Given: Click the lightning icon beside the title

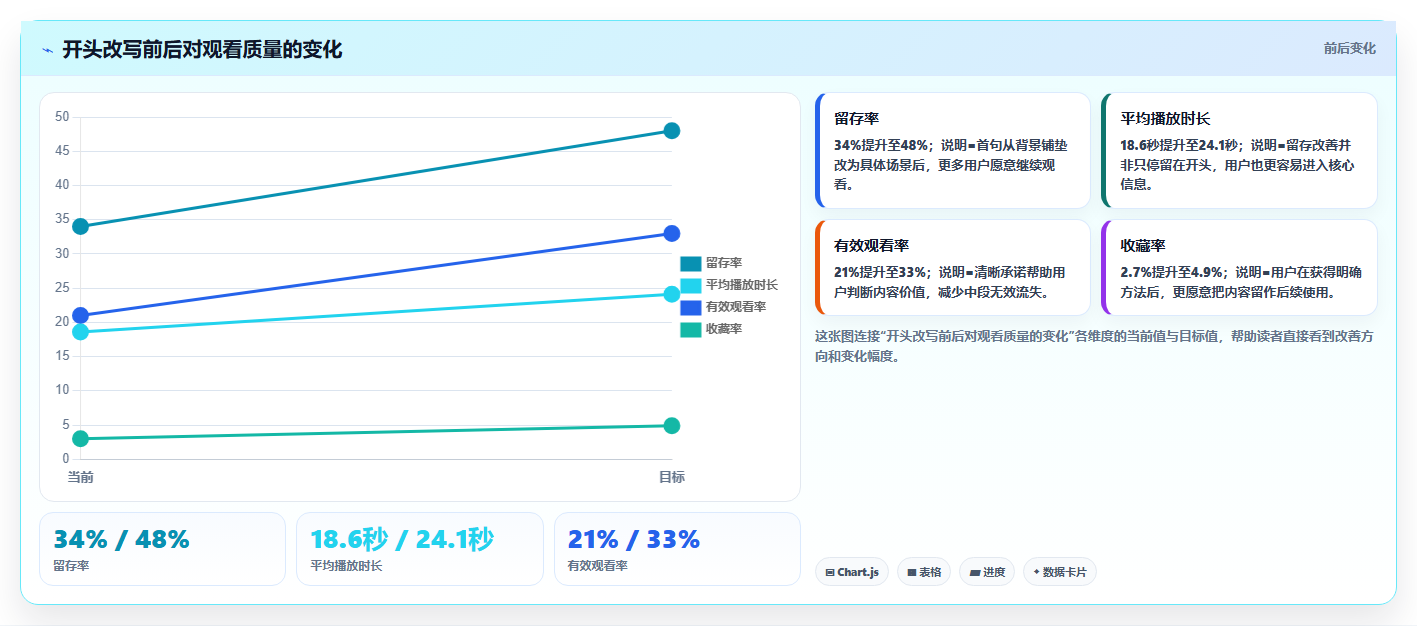Looking at the screenshot, I should tap(48, 50).
